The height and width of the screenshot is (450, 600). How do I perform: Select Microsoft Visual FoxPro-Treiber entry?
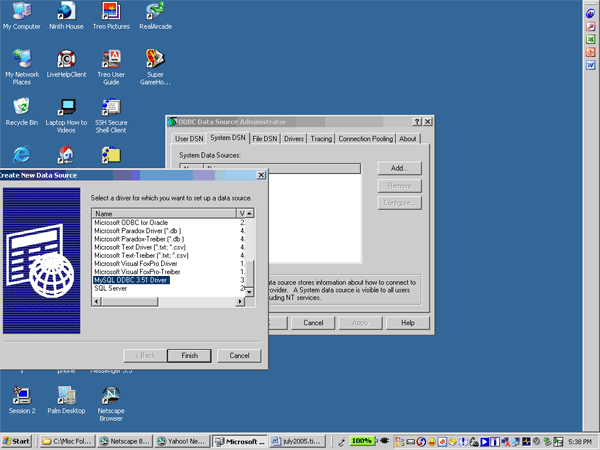137,272
